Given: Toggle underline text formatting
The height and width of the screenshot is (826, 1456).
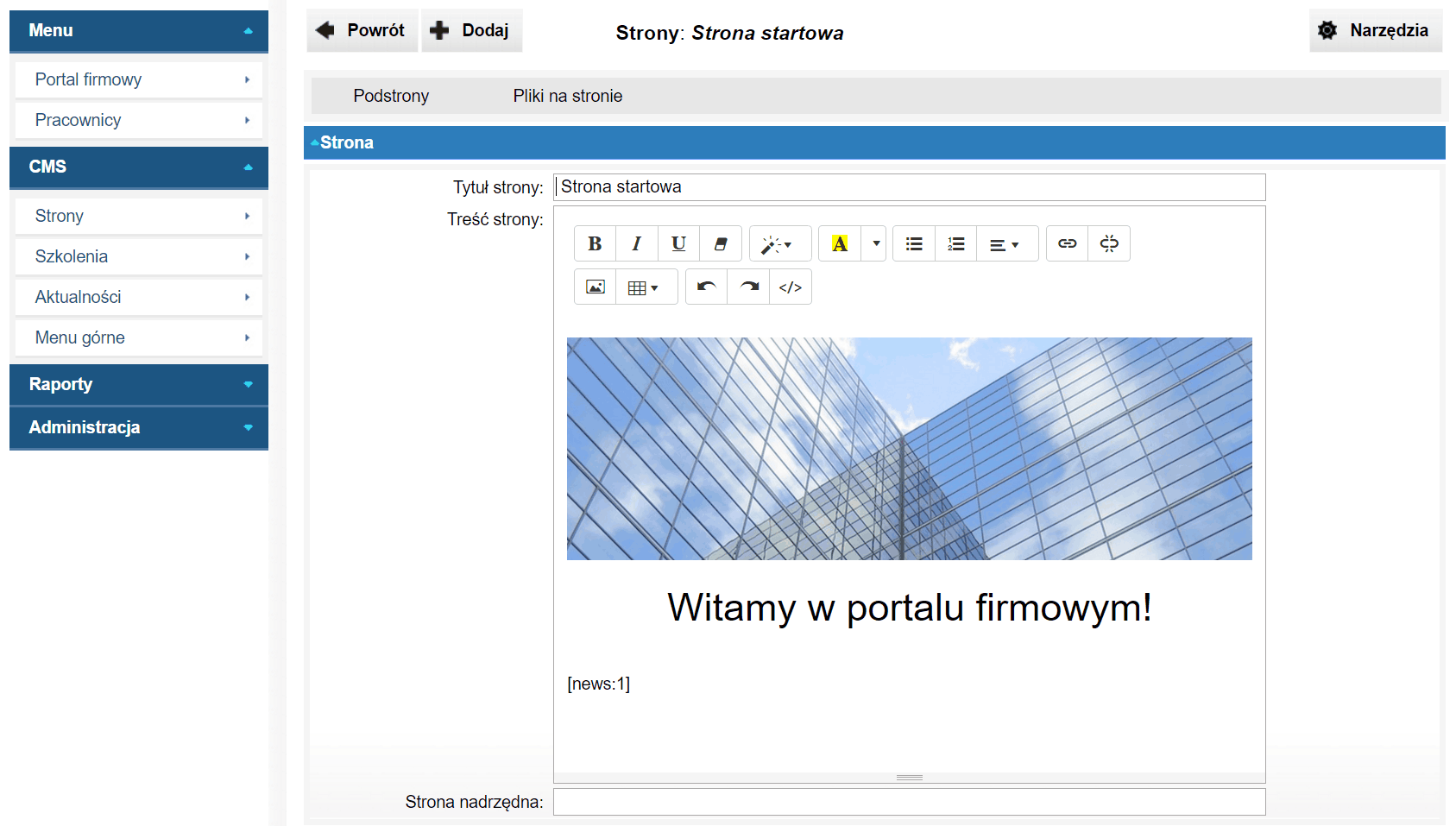Looking at the screenshot, I should pyautogui.click(x=678, y=244).
